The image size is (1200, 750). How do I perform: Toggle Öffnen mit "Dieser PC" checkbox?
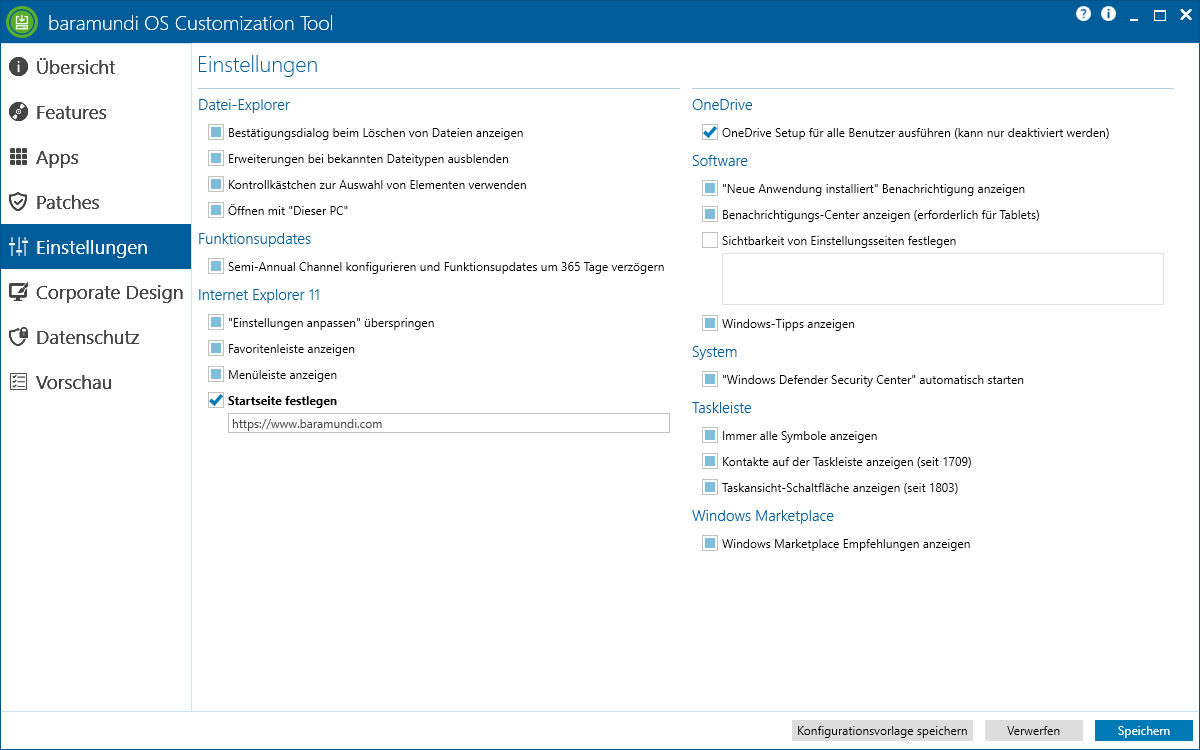point(215,210)
